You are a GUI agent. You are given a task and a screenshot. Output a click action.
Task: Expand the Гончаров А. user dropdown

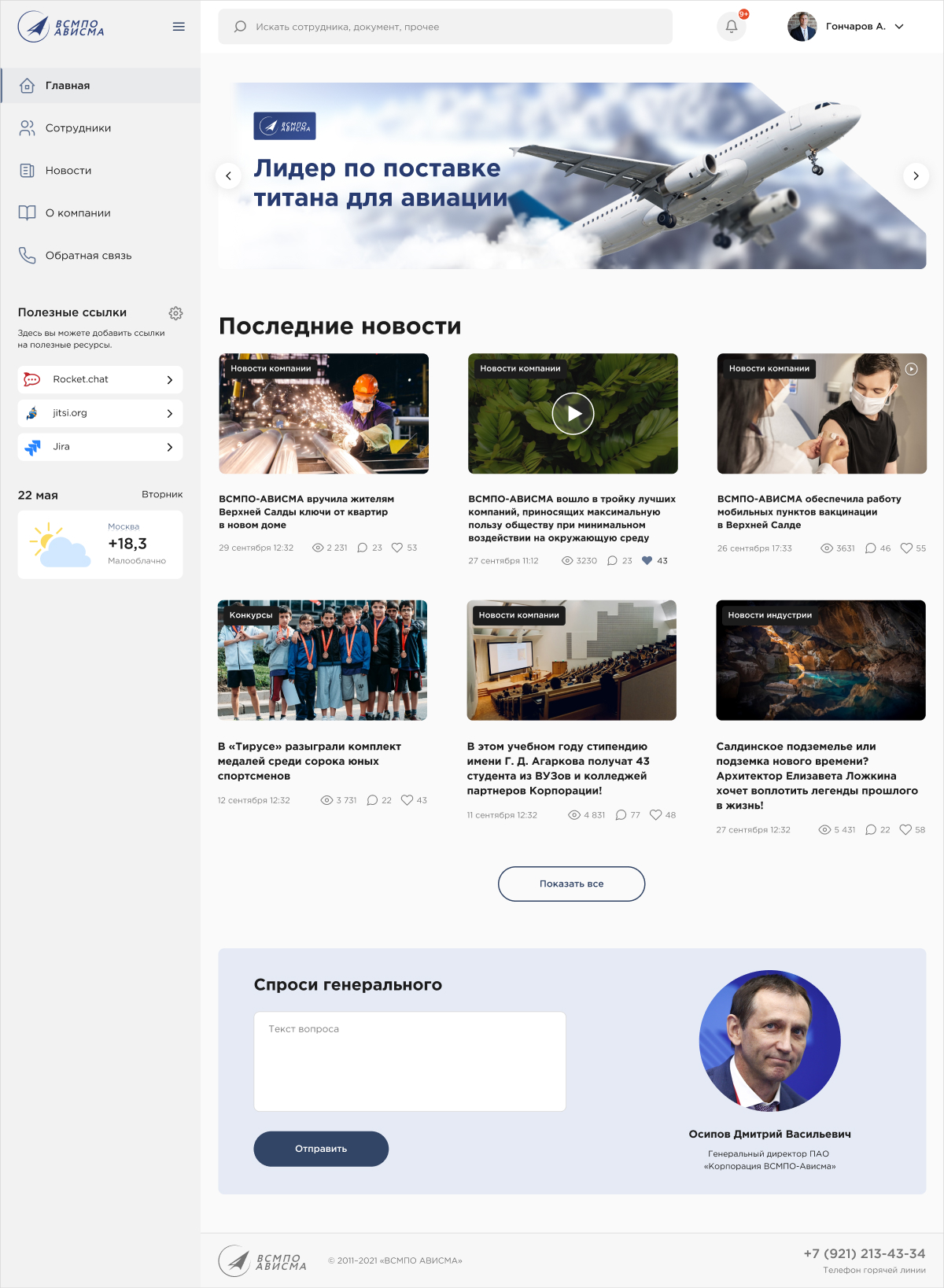tap(899, 27)
